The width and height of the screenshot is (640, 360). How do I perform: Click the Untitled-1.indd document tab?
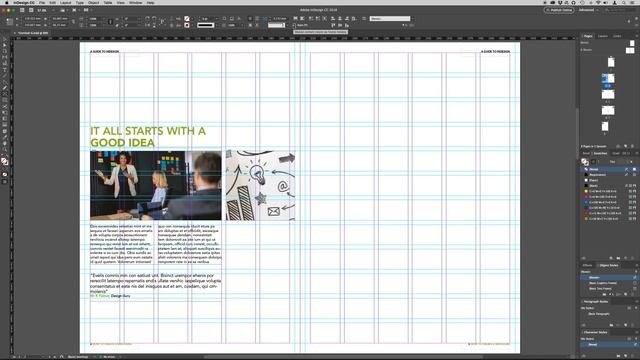33,33
